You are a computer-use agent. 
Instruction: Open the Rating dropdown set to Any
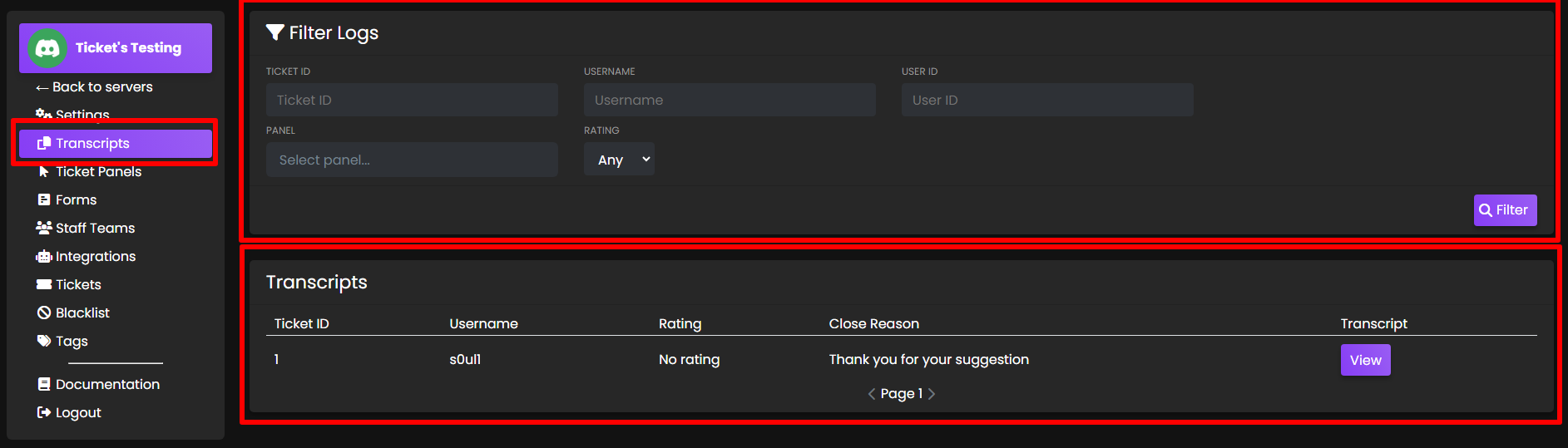619,160
